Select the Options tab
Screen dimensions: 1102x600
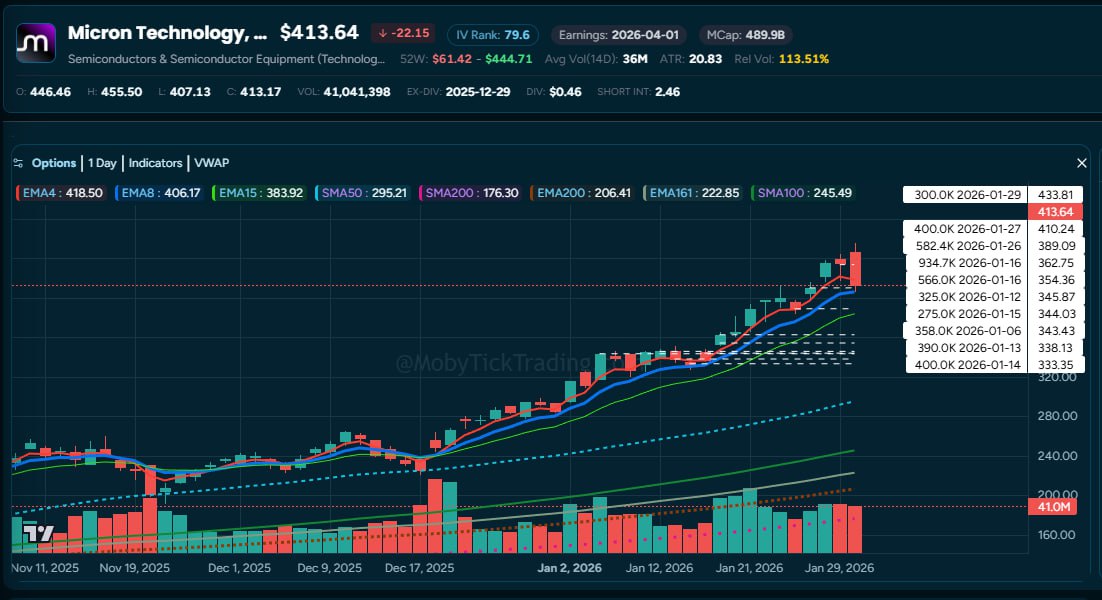tap(54, 163)
